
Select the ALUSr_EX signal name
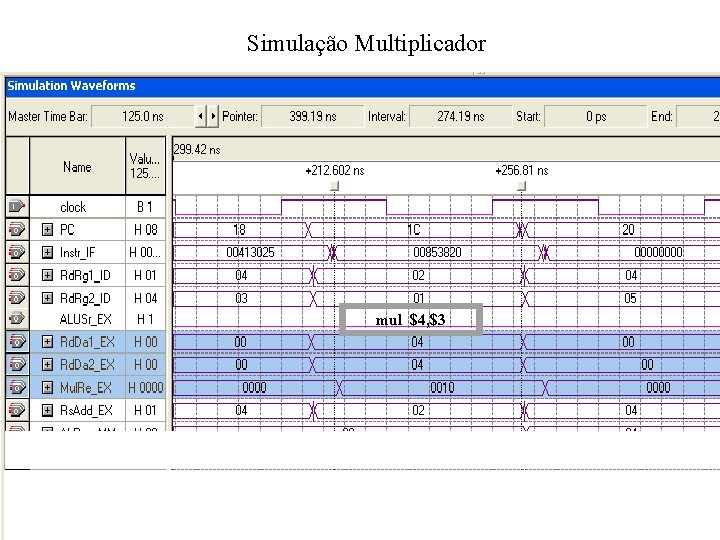coord(85,319)
